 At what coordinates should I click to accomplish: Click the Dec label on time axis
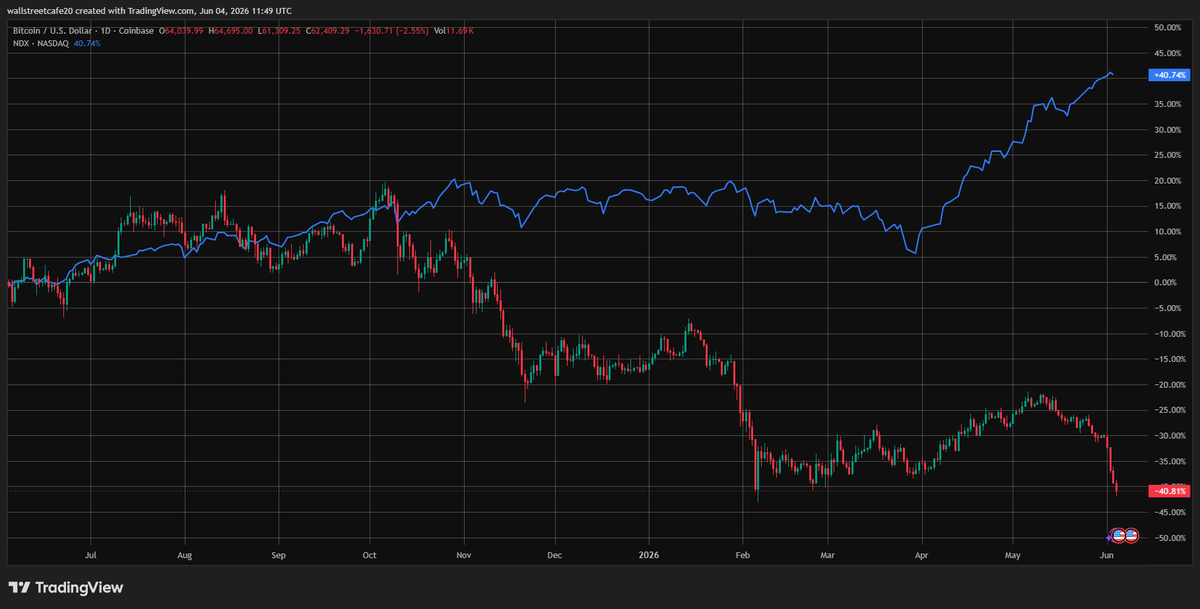(555, 553)
